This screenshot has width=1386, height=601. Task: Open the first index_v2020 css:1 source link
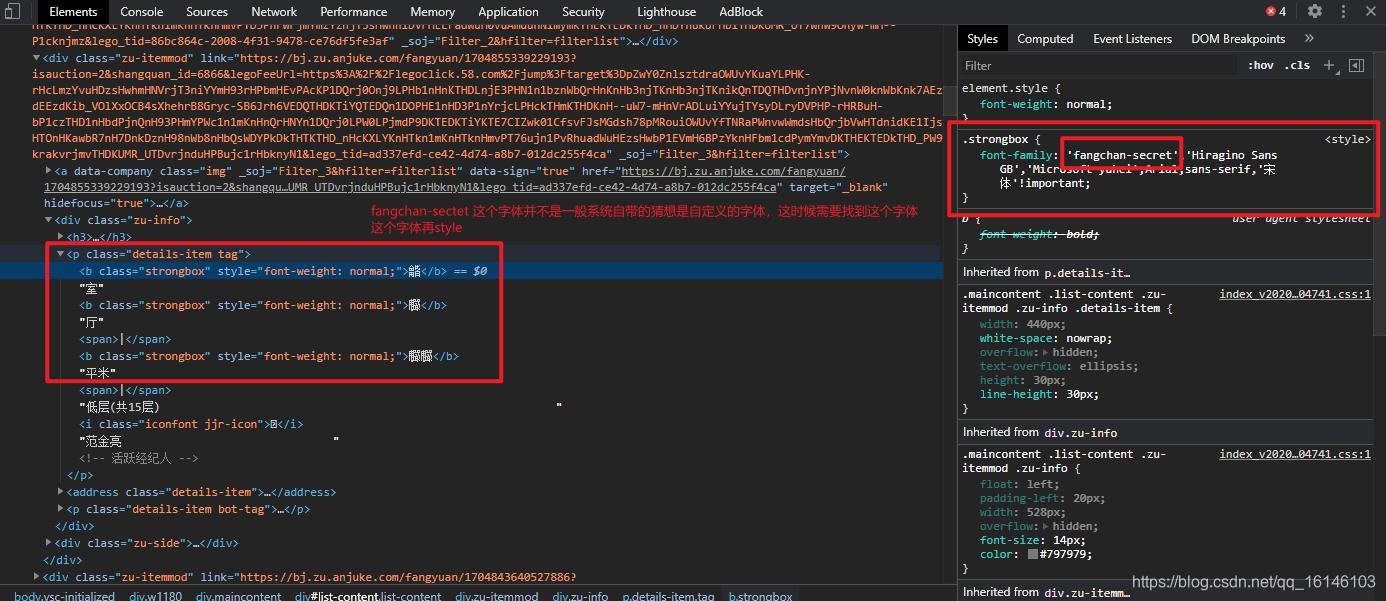tap(1295, 295)
